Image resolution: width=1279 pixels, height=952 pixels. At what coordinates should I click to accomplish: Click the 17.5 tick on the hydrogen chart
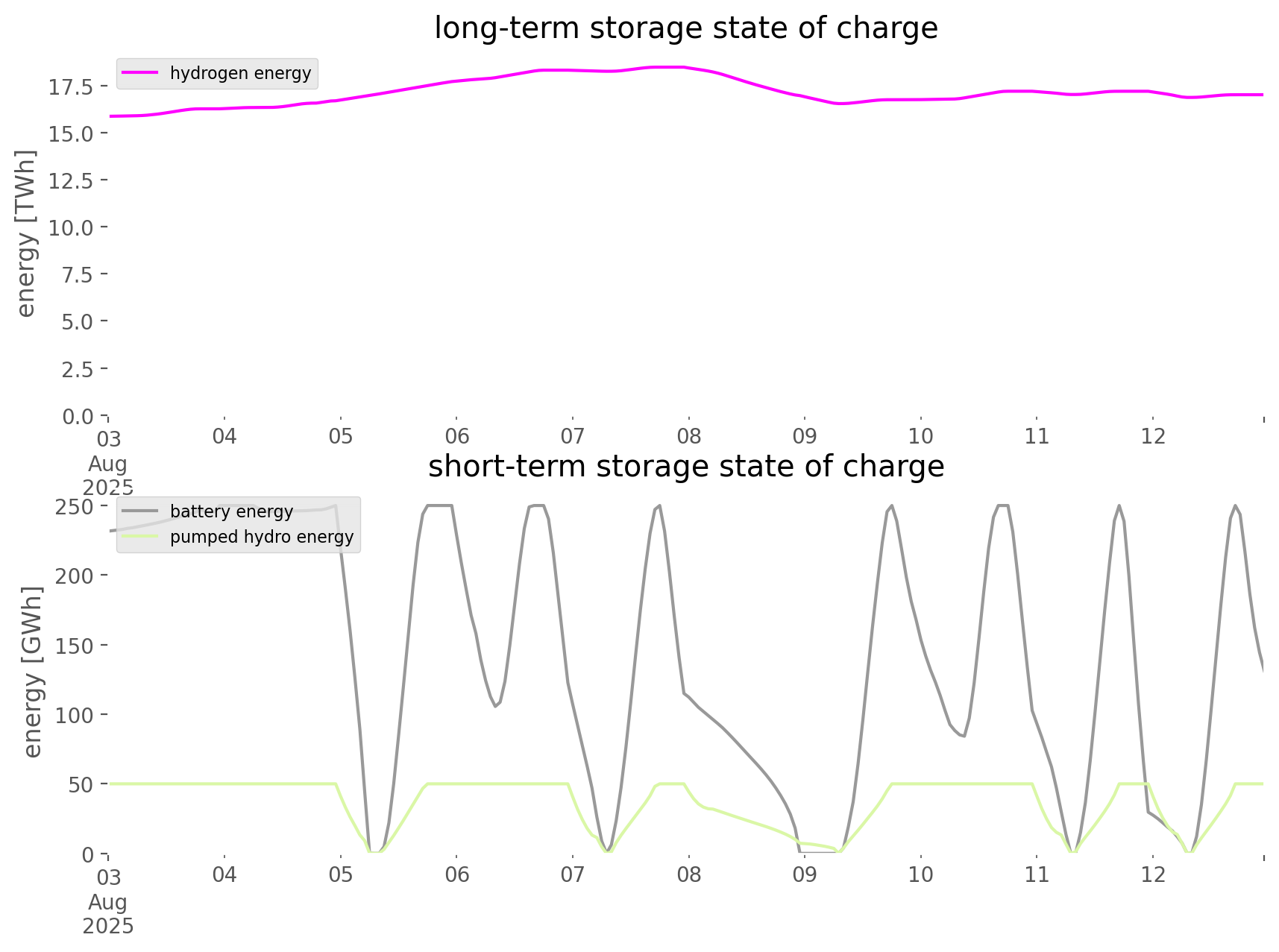coord(71,87)
